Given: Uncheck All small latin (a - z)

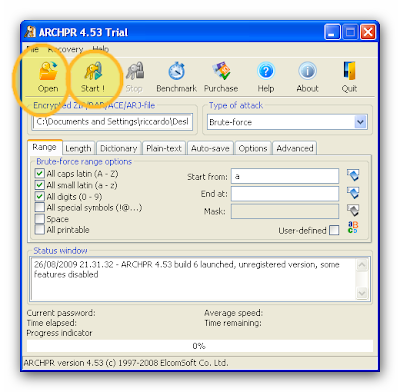Looking at the screenshot, I should coord(40,185).
